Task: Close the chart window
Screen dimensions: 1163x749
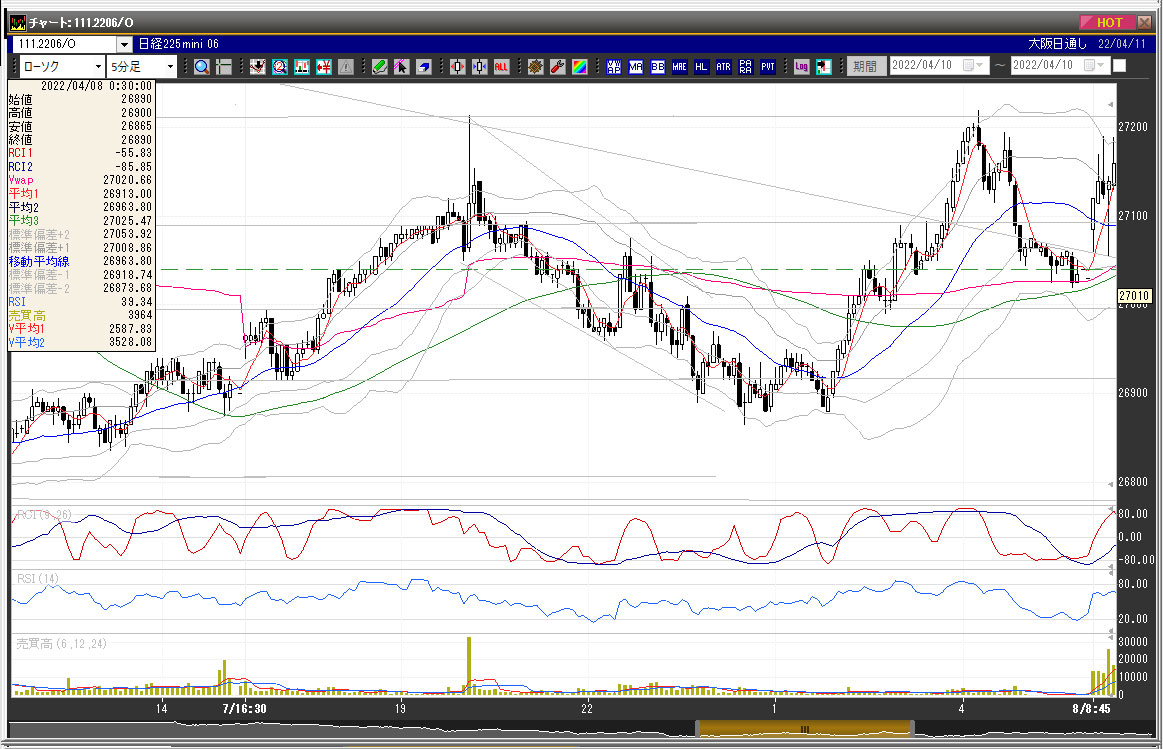Action: pyautogui.click(x=1143, y=22)
